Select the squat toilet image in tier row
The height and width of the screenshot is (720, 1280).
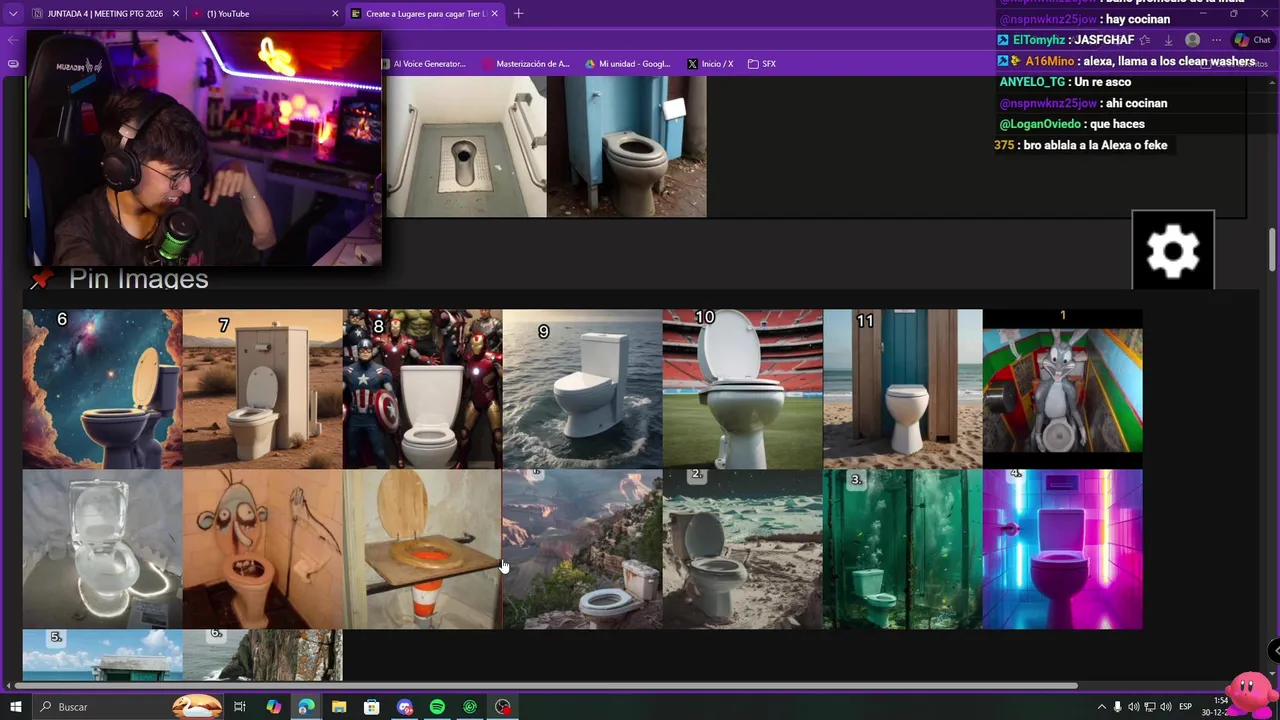tap(467, 146)
